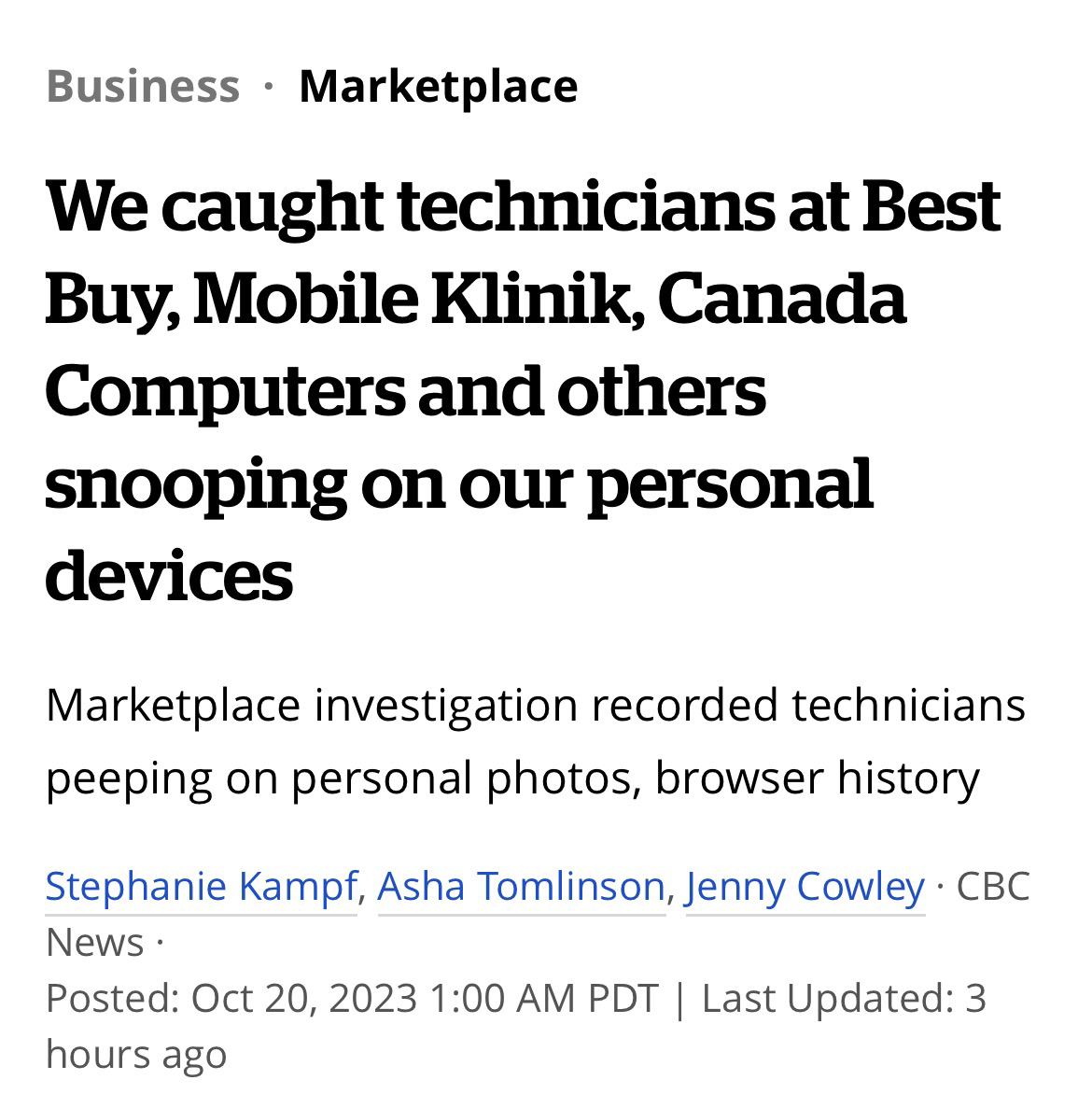Click "browser history" in the subheading

coord(818,778)
